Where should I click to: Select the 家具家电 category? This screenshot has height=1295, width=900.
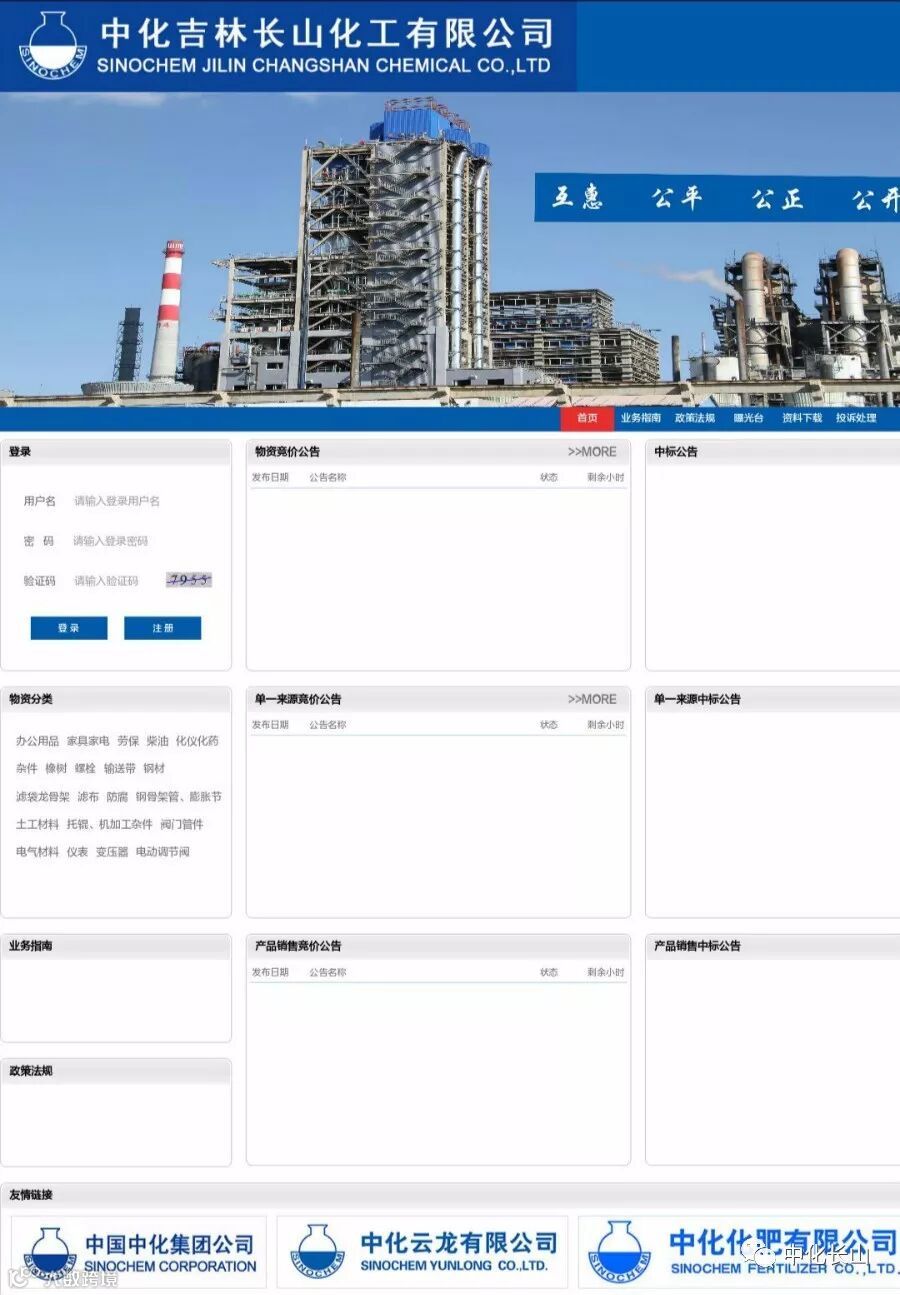88,741
